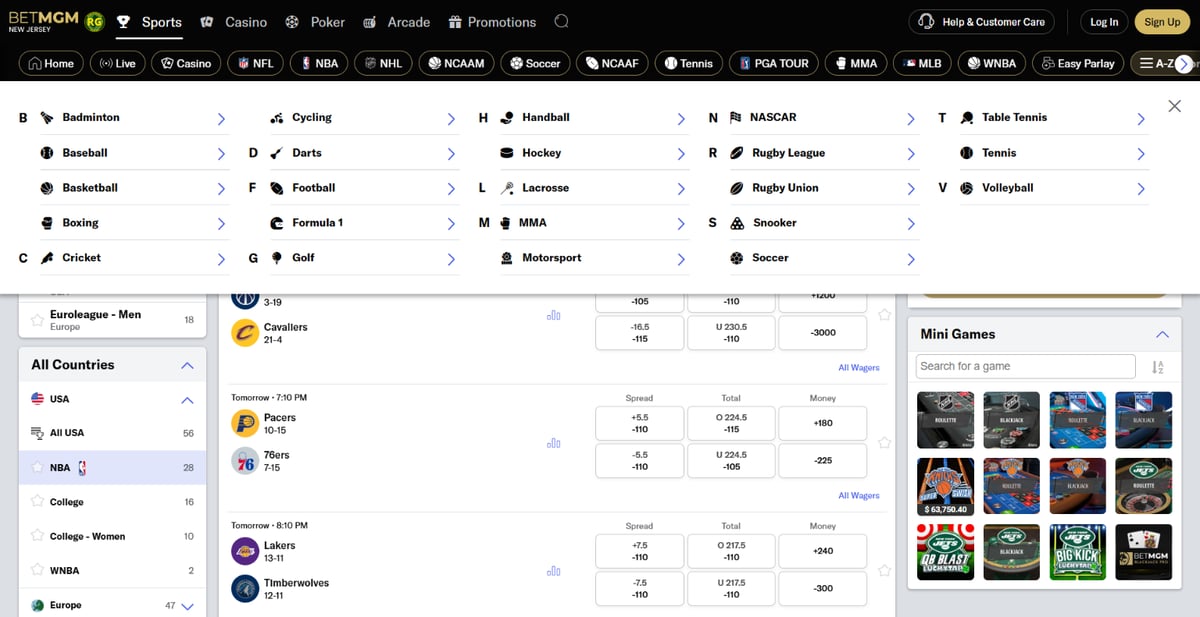Collapse the All Countries section
This screenshot has width=1200, height=617.
point(187,366)
